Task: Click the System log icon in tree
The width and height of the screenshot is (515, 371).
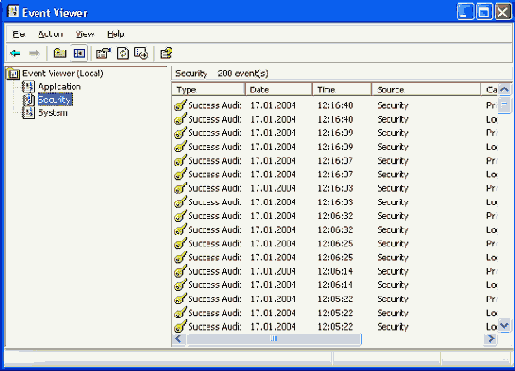Action: [x=28, y=112]
